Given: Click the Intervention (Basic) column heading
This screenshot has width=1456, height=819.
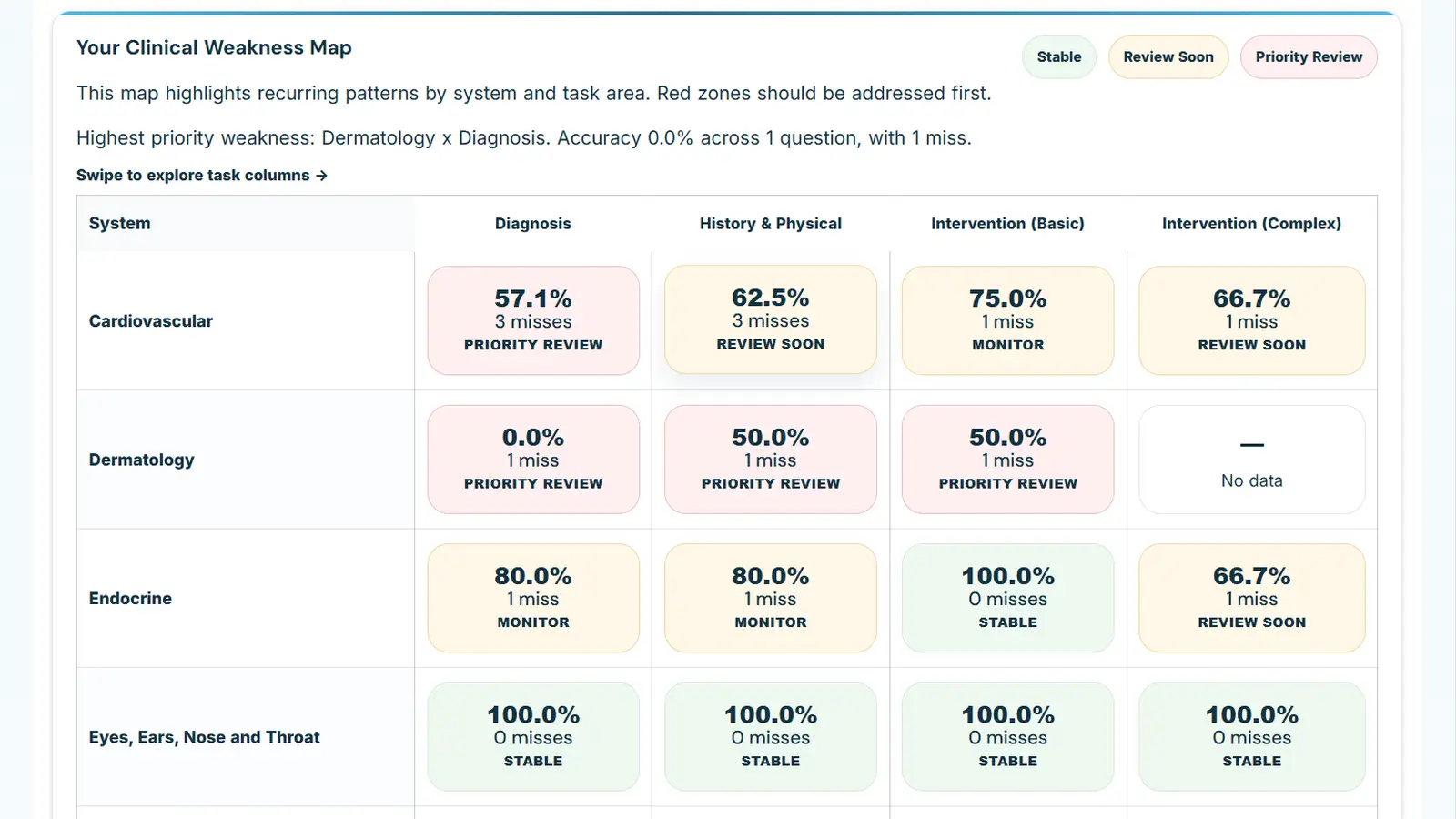Looking at the screenshot, I should click(1007, 223).
